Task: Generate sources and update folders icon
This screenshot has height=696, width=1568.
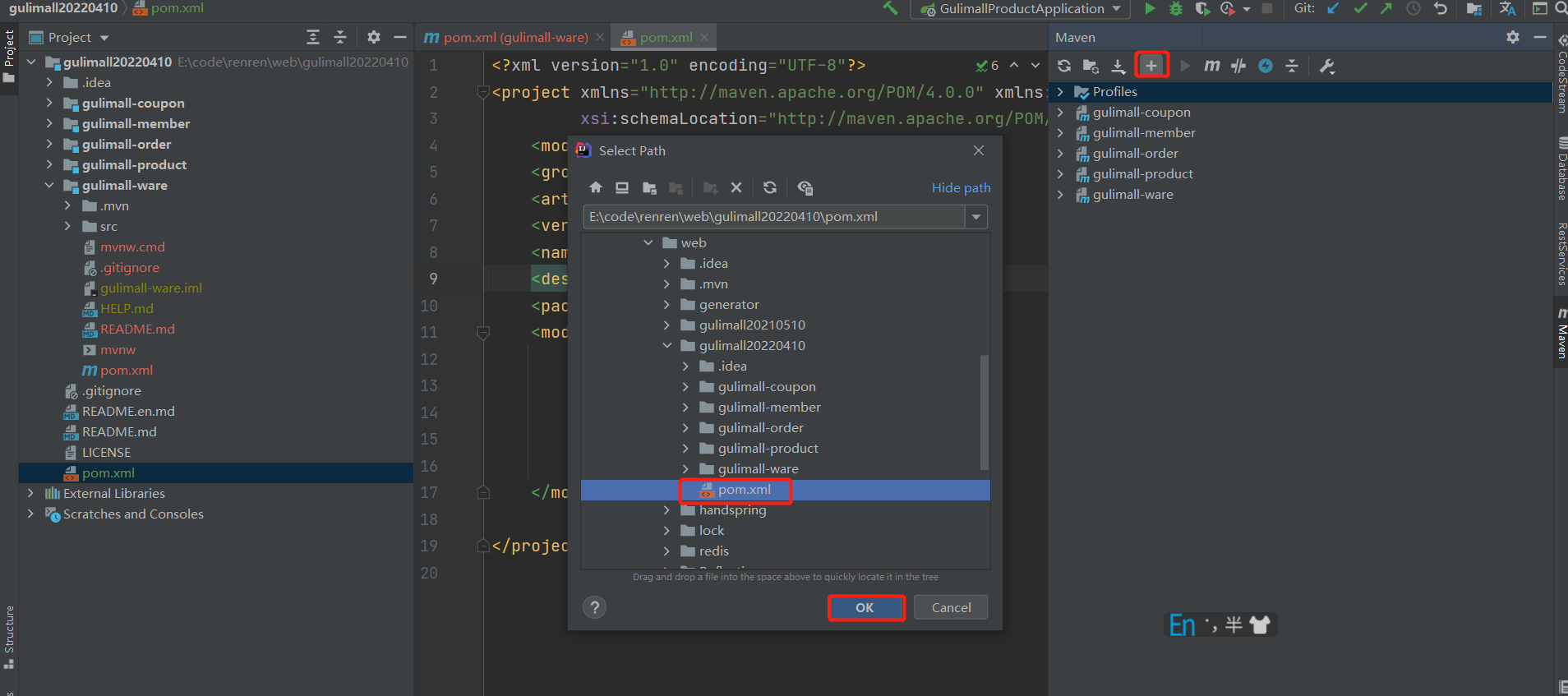Action: (x=1091, y=66)
